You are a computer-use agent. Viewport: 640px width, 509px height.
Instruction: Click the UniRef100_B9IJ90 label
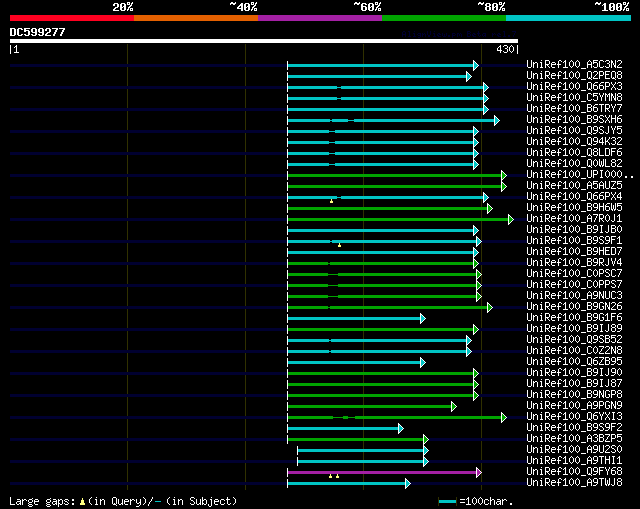click(x=574, y=373)
